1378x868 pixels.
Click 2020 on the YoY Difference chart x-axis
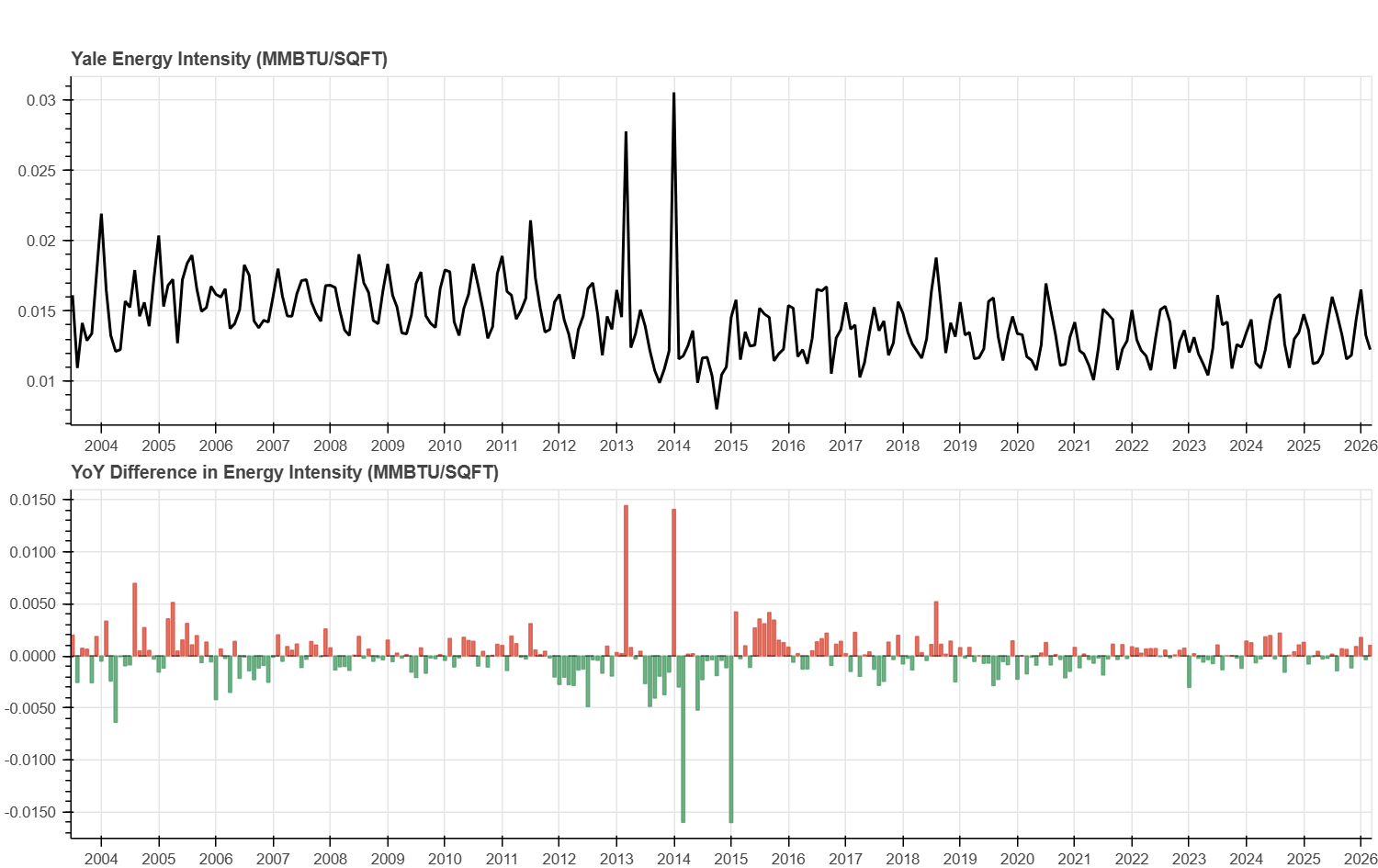coord(1017,859)
